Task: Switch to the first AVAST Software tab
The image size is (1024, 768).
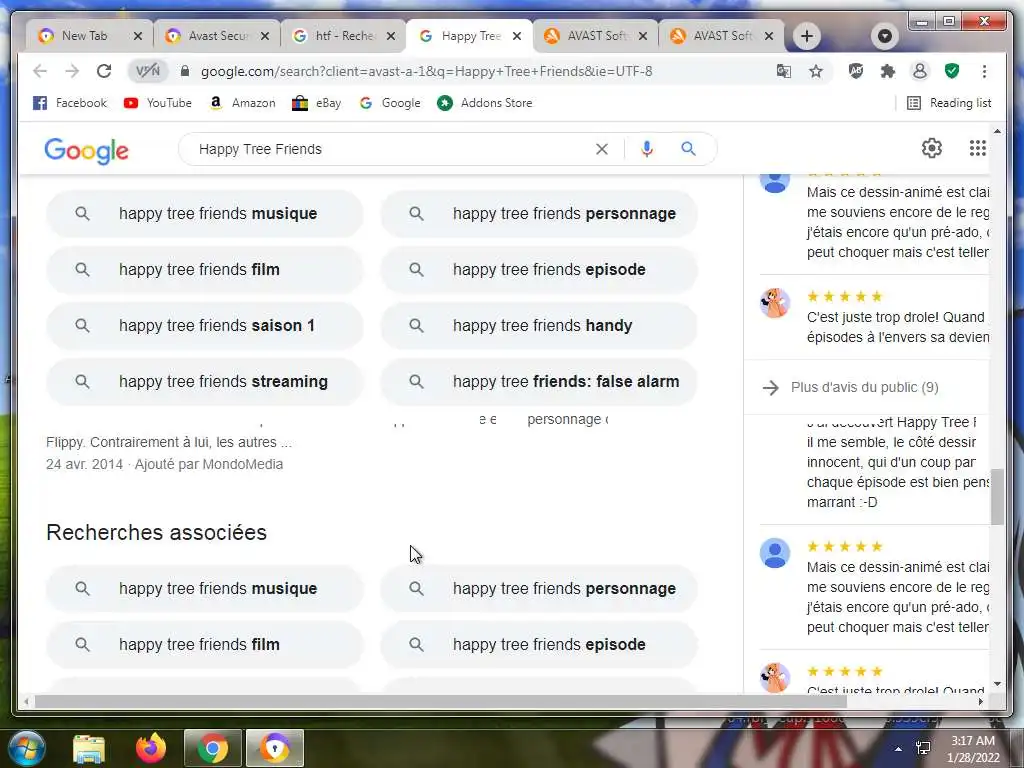Action: pos(594,36)
